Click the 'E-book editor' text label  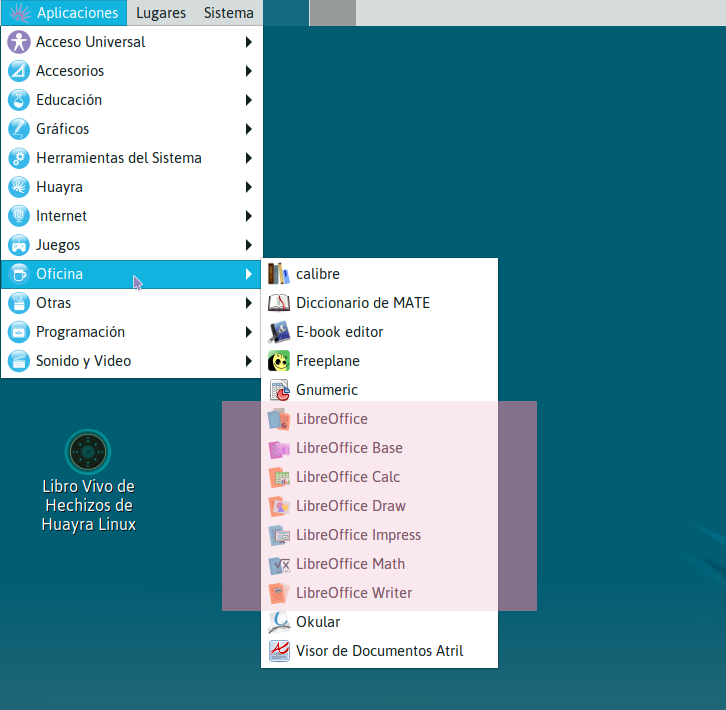tap(339, 332)
